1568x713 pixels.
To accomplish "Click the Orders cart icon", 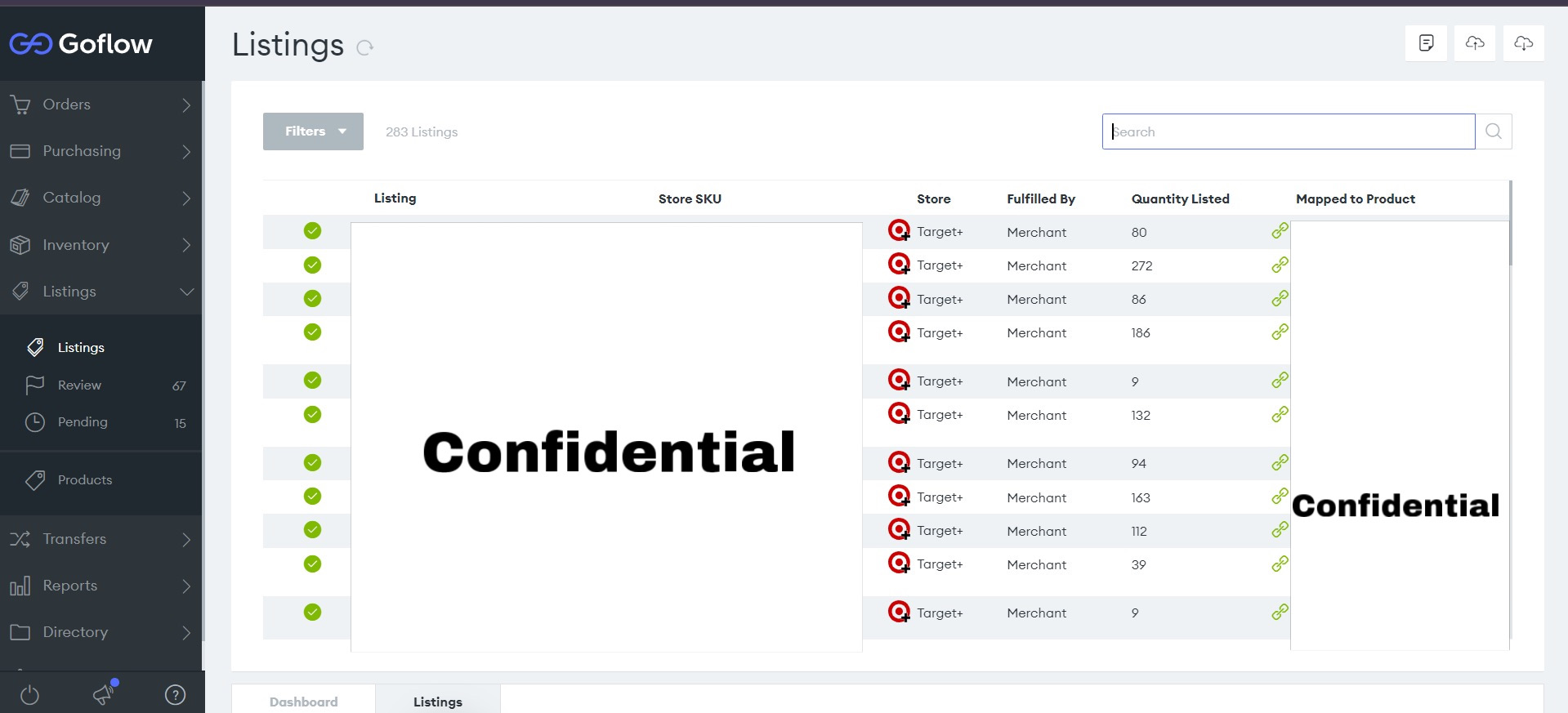I will (x=20, y=105).
